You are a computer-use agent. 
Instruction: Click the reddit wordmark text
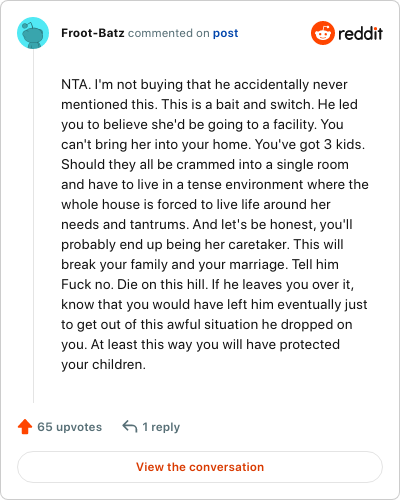(x=360, y=33)
